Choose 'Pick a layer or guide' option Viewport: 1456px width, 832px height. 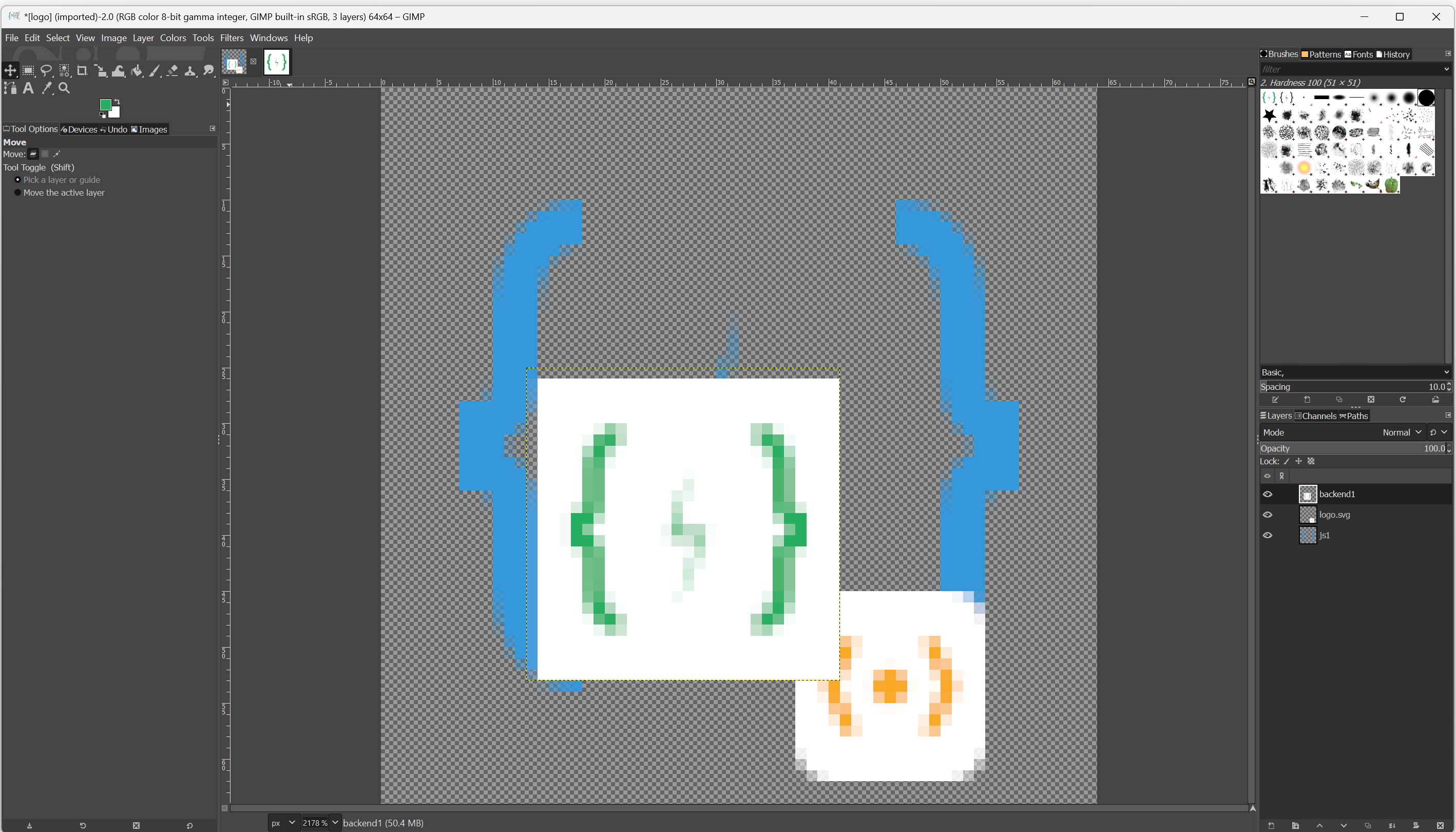tap(57, 180)
